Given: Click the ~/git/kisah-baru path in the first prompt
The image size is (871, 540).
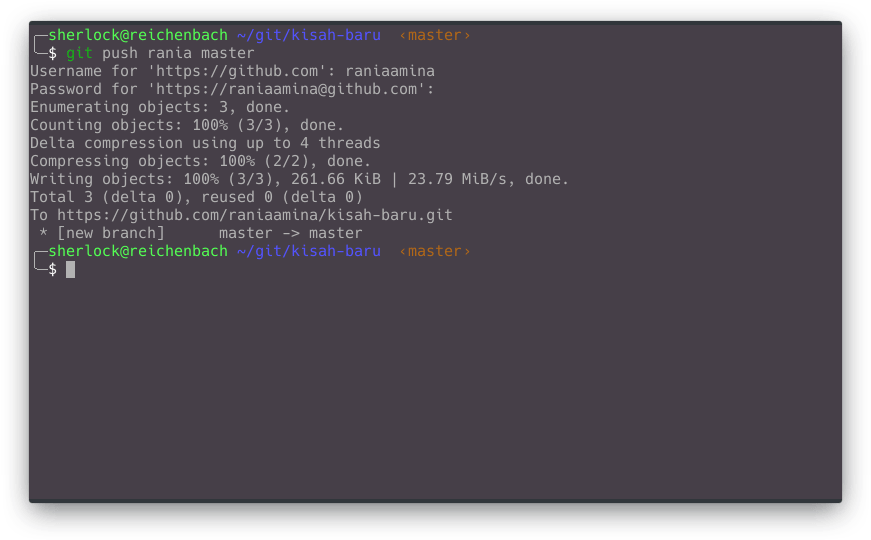Looking at the screenshot, I should point(309,35).
